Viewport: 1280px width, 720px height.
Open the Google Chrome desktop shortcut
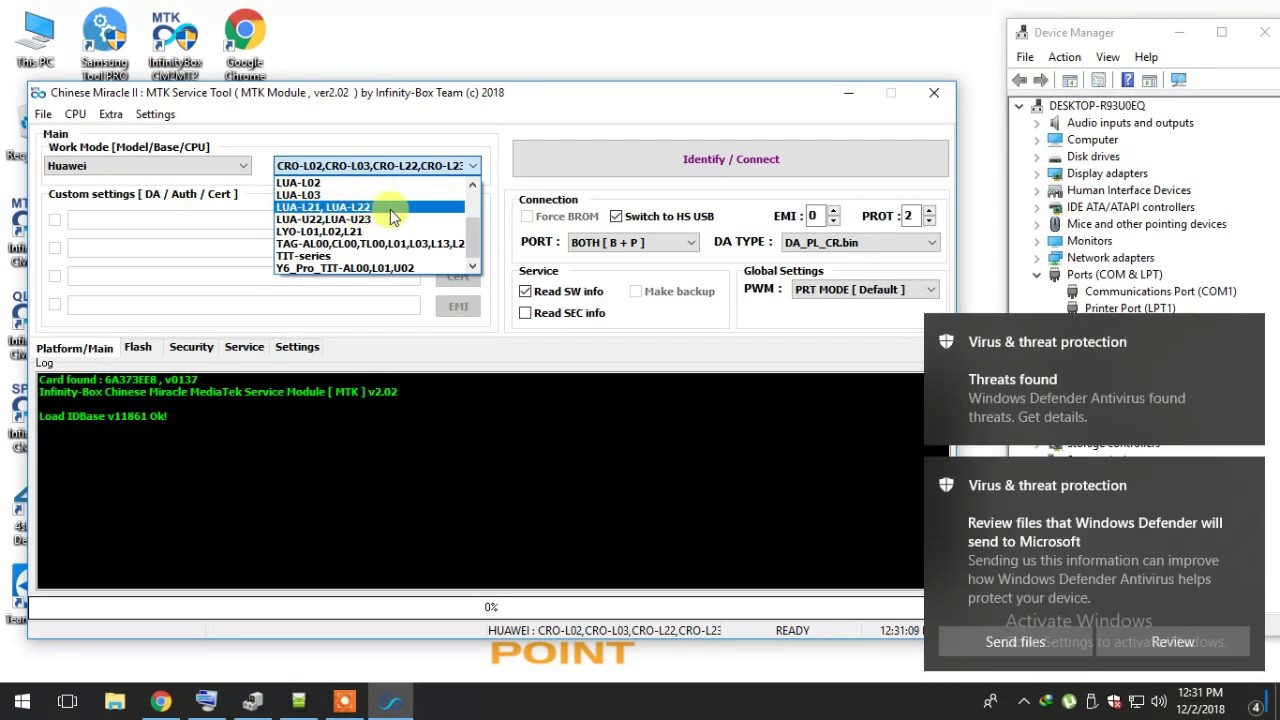(245, 45)
